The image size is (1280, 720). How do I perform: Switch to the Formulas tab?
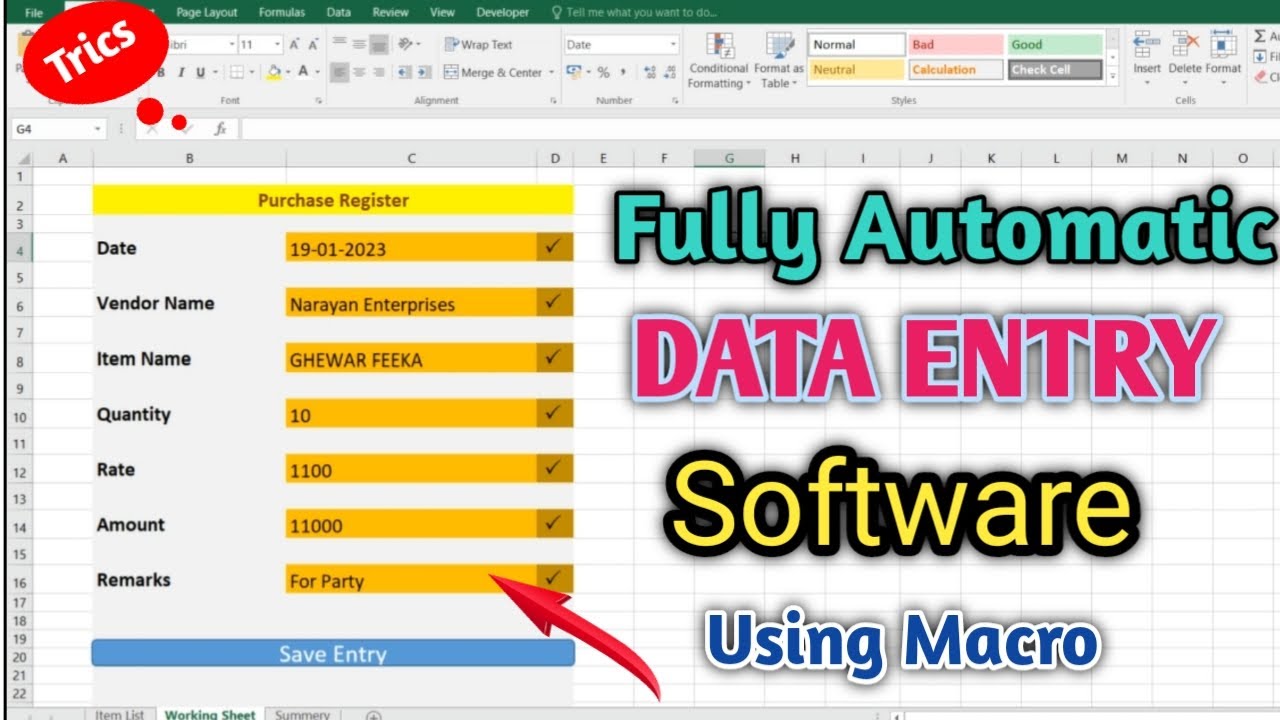click(282, 12)
